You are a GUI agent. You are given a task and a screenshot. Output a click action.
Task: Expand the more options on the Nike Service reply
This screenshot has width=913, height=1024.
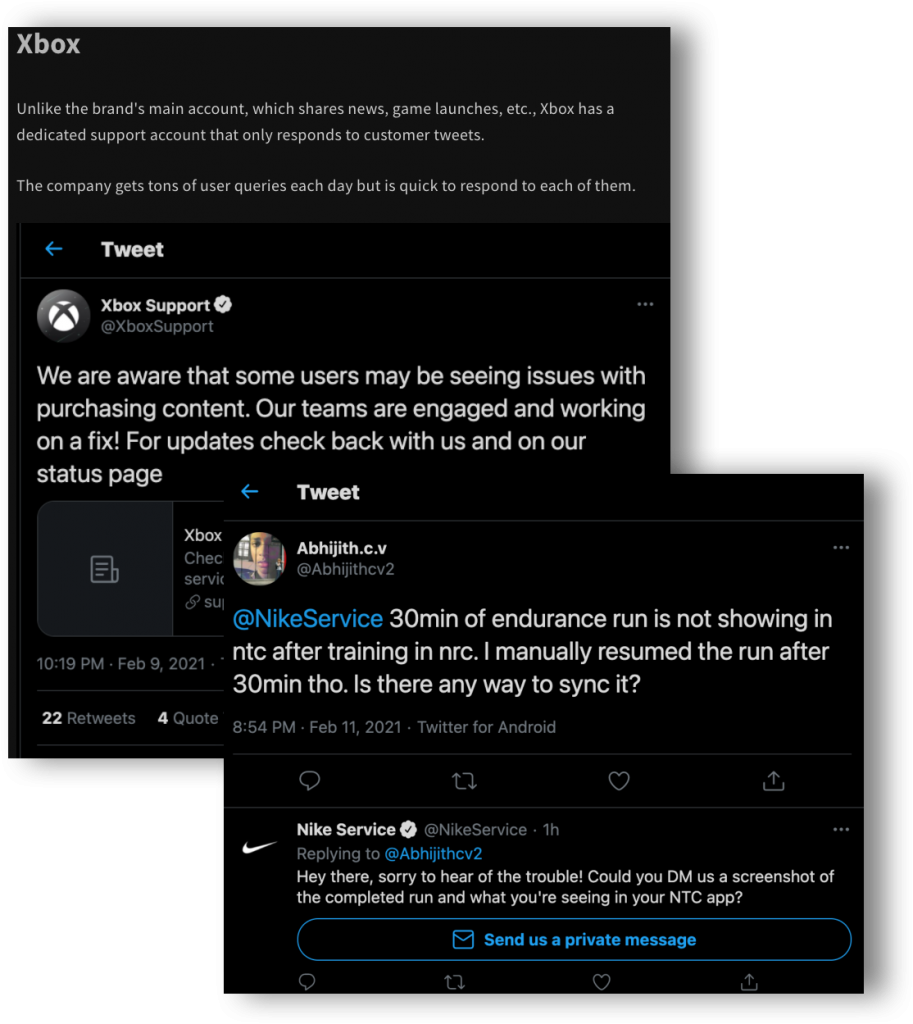(841, 829)
